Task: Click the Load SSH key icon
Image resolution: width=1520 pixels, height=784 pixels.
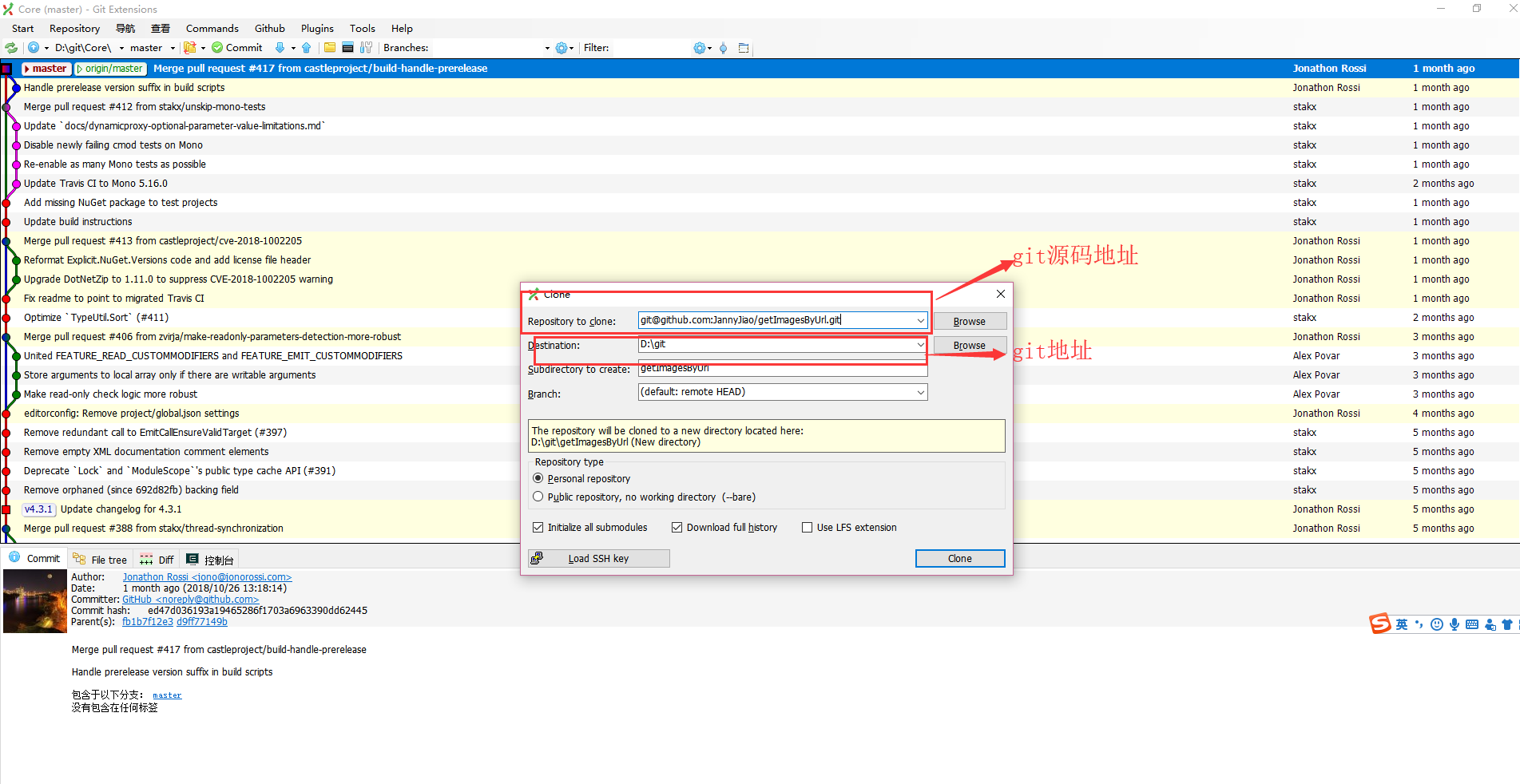Action: pyautogui.click(x=538, y=558)
